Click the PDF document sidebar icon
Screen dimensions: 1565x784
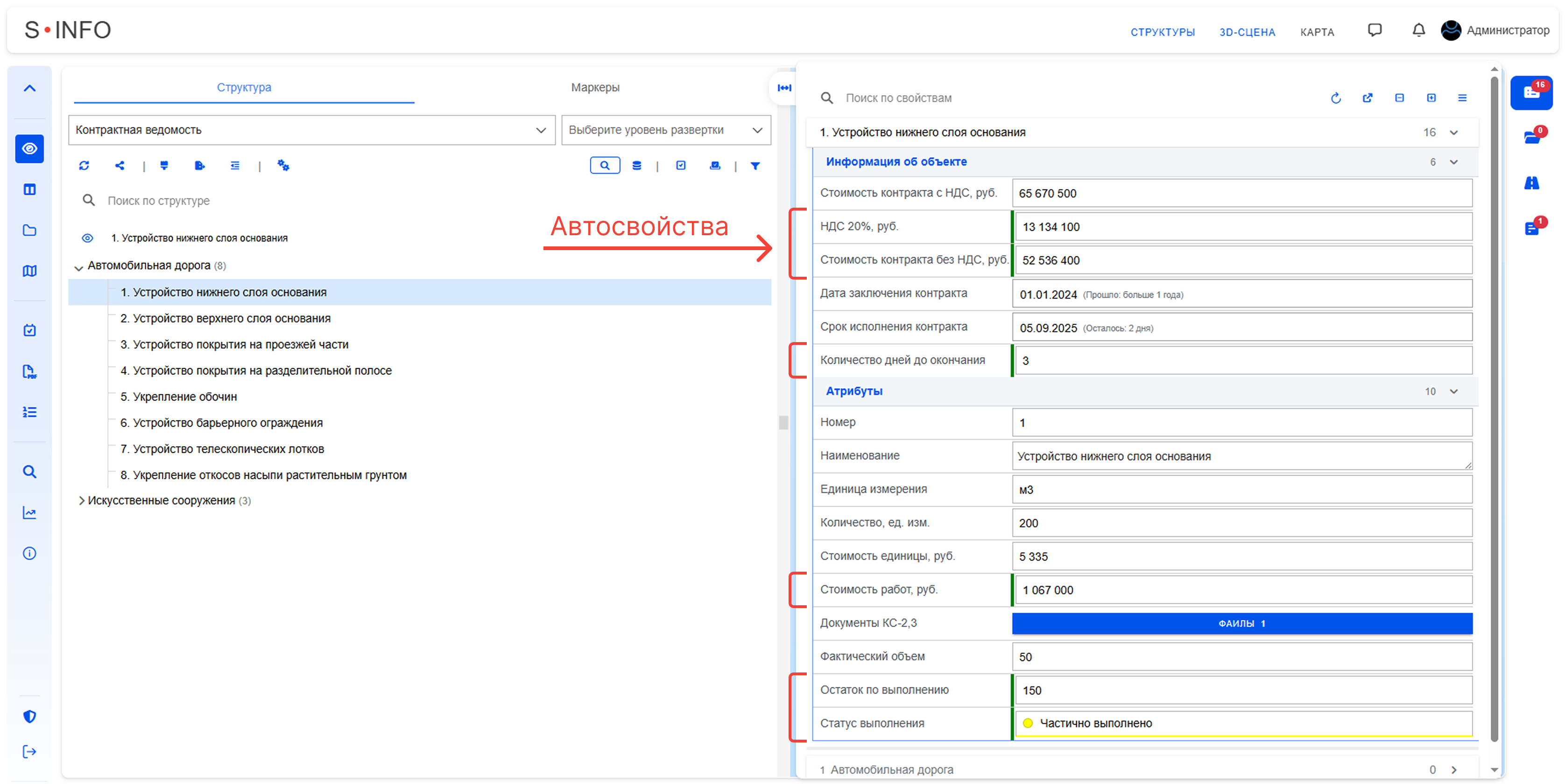pyautogui.click(x=29, y=371)
